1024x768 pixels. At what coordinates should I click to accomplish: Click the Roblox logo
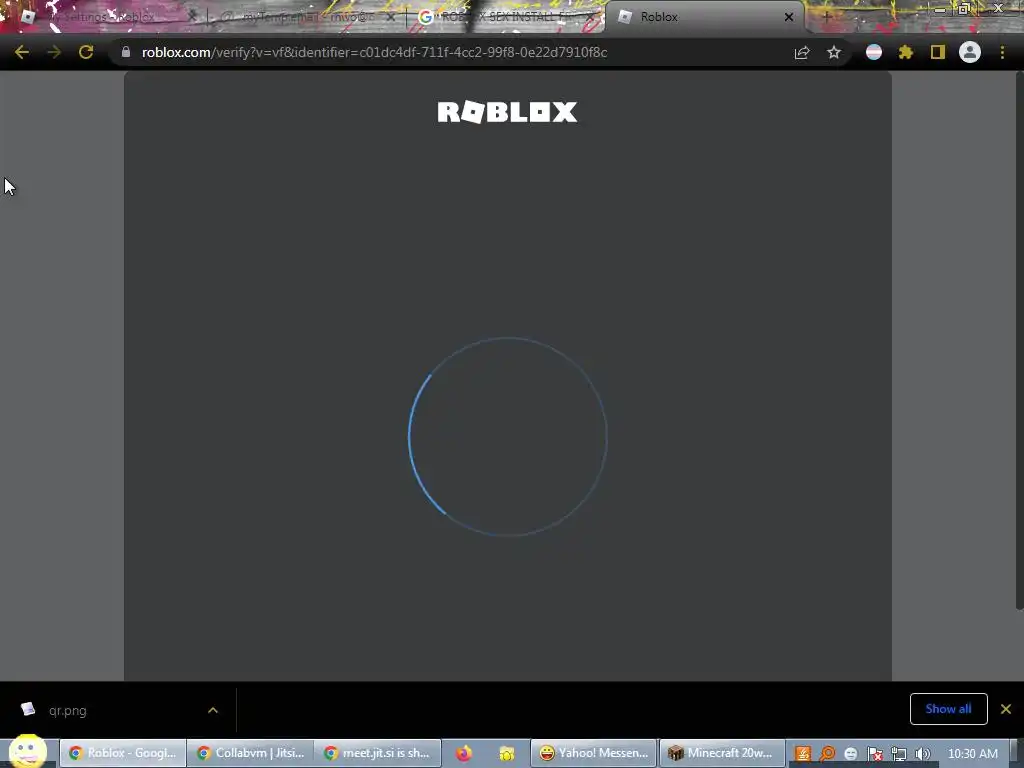click(x=507, y=112)
